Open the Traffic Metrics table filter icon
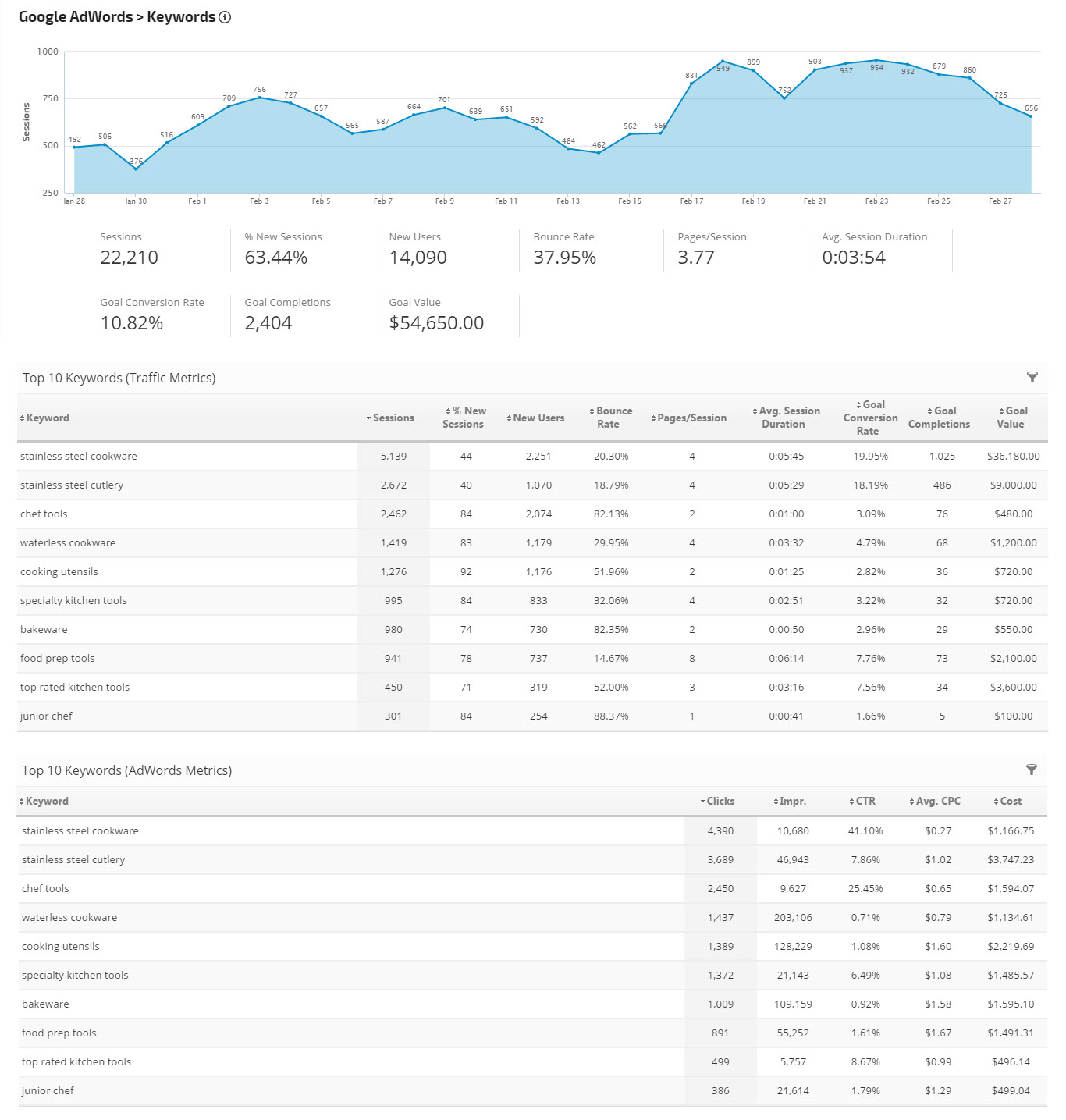1066x1120 pixels. pyautogui.click(x=1032, y=378)
